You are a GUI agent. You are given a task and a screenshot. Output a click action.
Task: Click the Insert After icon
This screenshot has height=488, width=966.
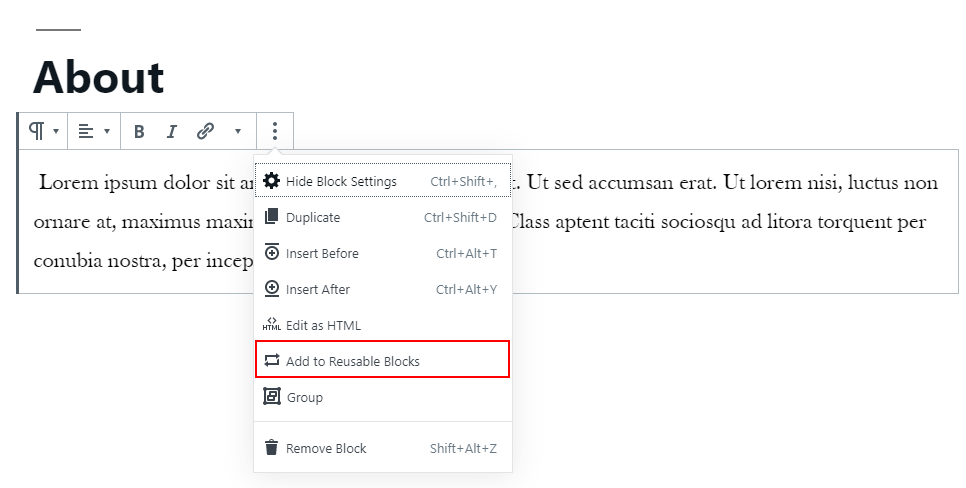272,288
